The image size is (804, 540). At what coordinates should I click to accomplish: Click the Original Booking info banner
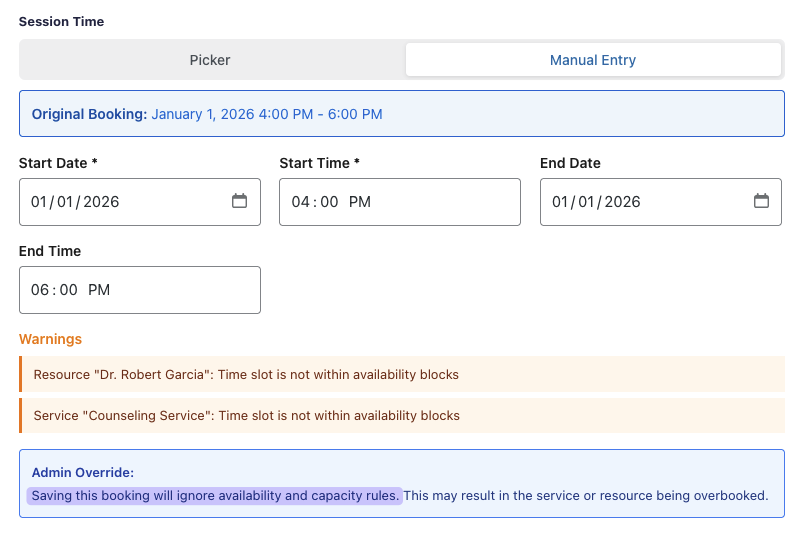coord(402,114)
